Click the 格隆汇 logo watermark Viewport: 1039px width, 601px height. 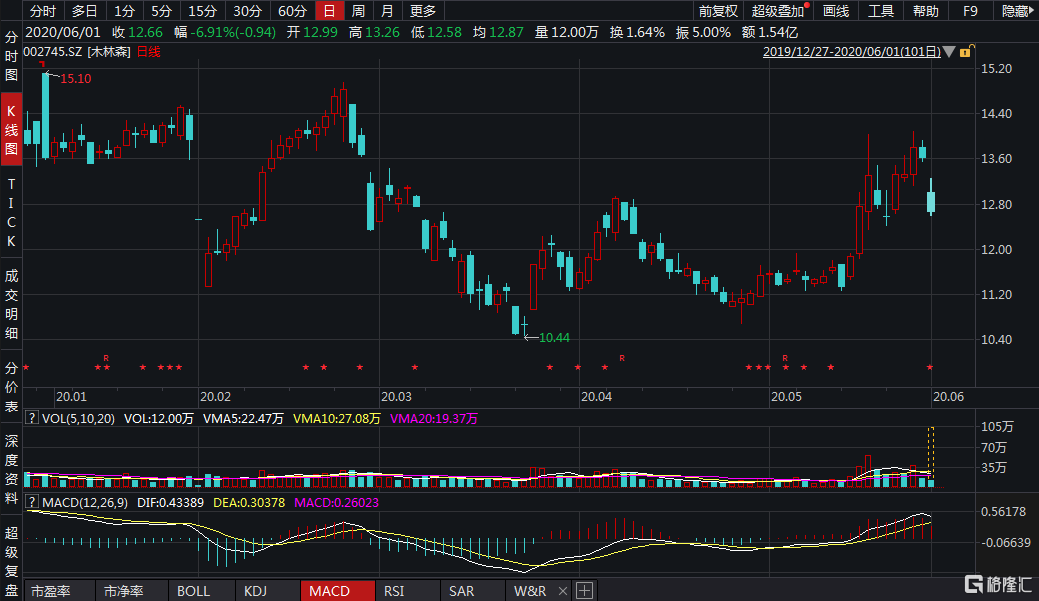point(996,583)
